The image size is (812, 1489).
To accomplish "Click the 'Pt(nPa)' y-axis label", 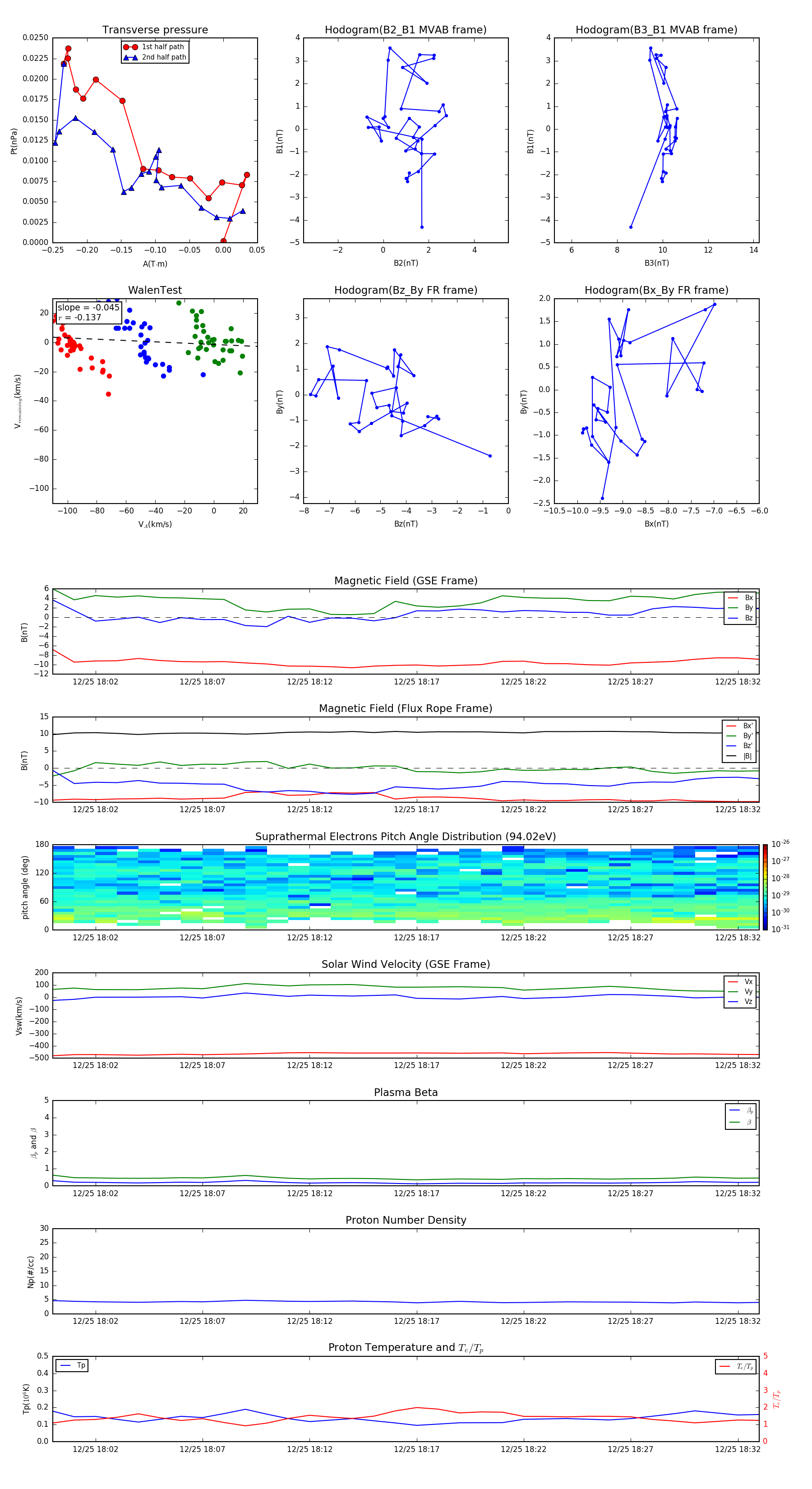I will pyautogui.click(x=14, y=140).
